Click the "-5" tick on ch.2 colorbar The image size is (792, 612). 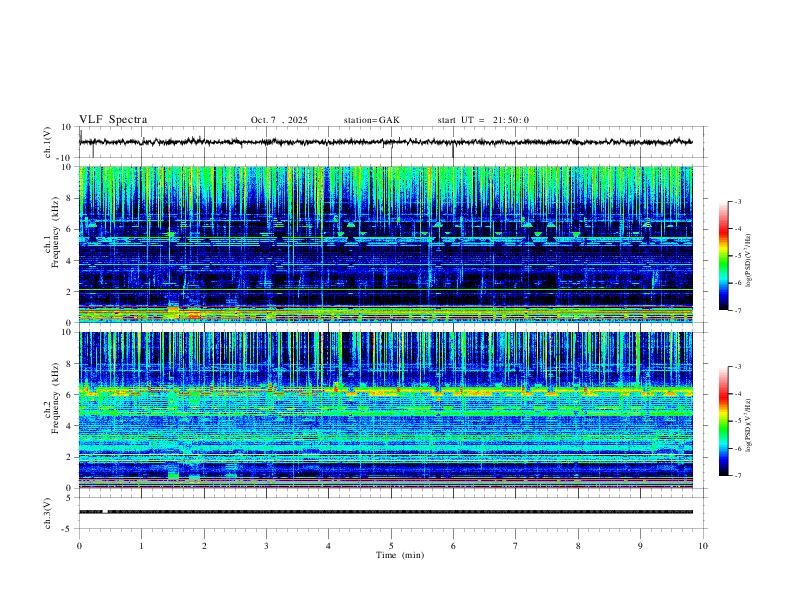[738, 421]
